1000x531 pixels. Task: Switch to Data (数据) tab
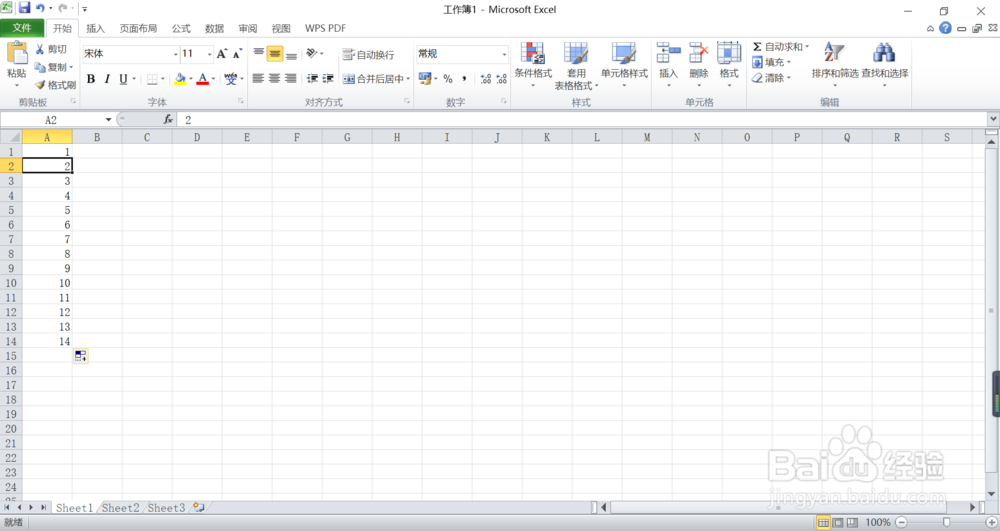pyautogui.click(x=214, y=29)
